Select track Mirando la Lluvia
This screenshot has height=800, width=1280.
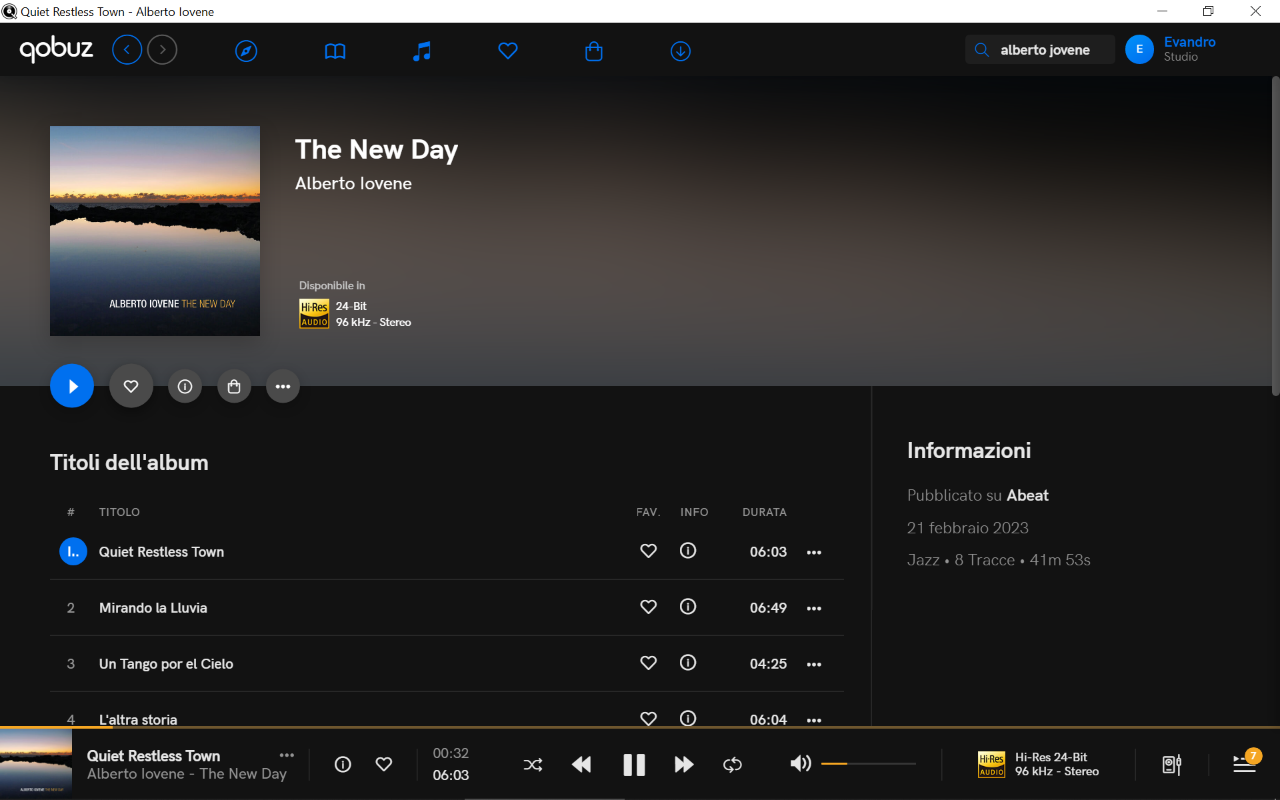tap(153, 608)
